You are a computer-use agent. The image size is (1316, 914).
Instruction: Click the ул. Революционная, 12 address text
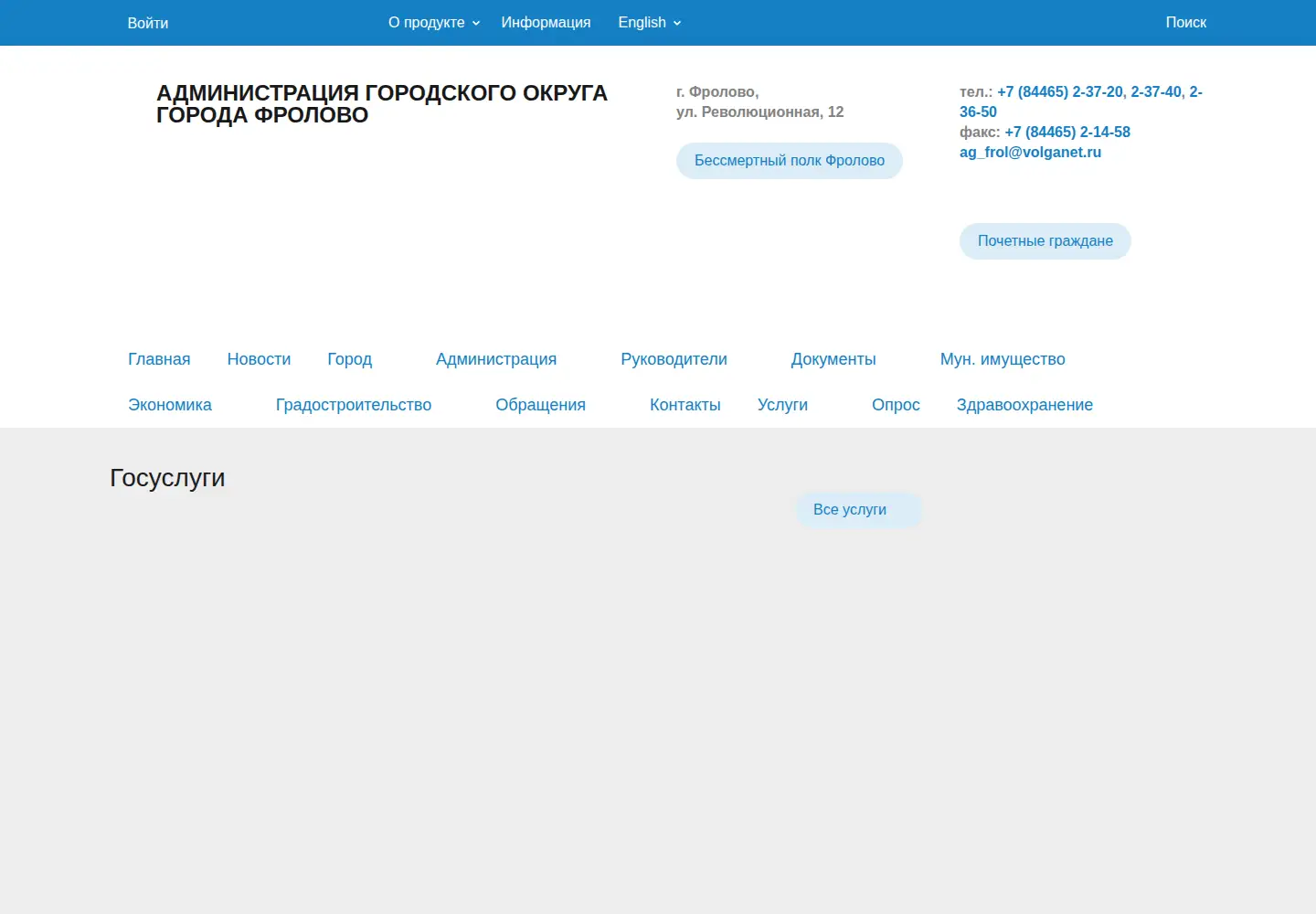[x=759, y=112]
